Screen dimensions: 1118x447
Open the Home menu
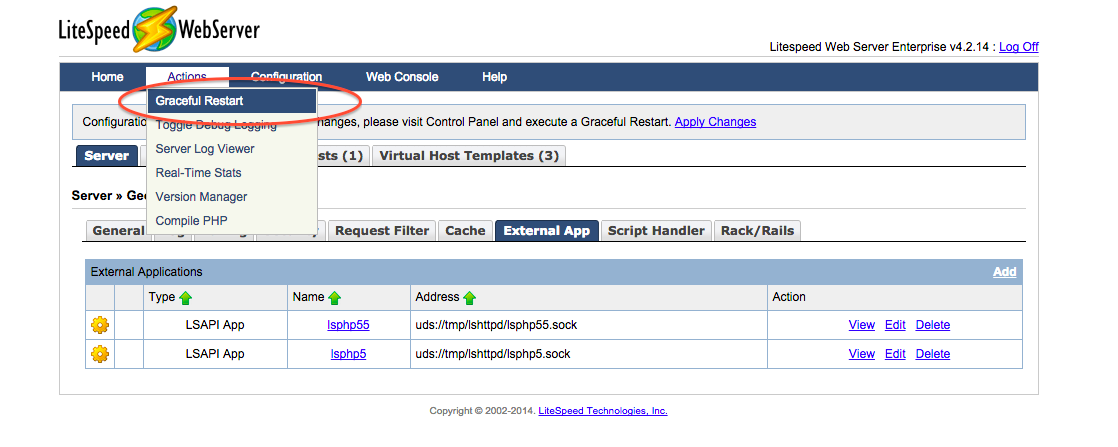pyautogui.click(x=107, y=77)
